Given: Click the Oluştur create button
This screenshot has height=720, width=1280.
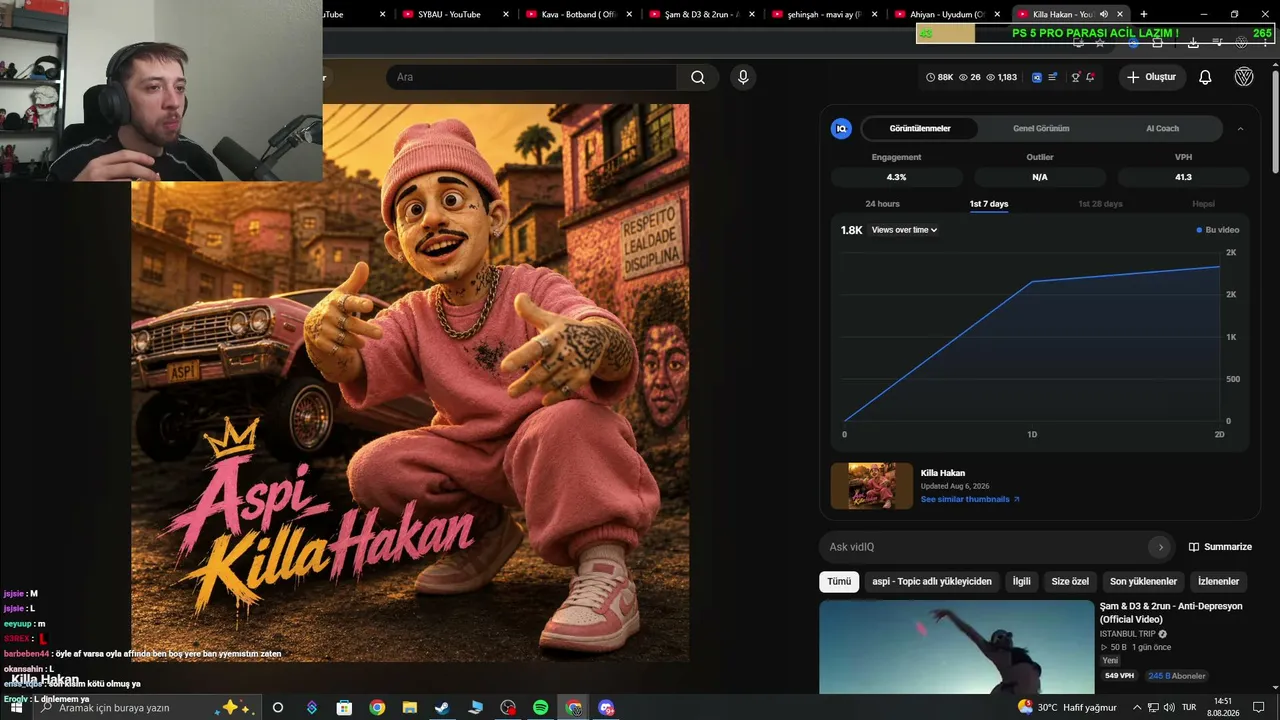Looking at the screenshot, I should coord(1152,77).
